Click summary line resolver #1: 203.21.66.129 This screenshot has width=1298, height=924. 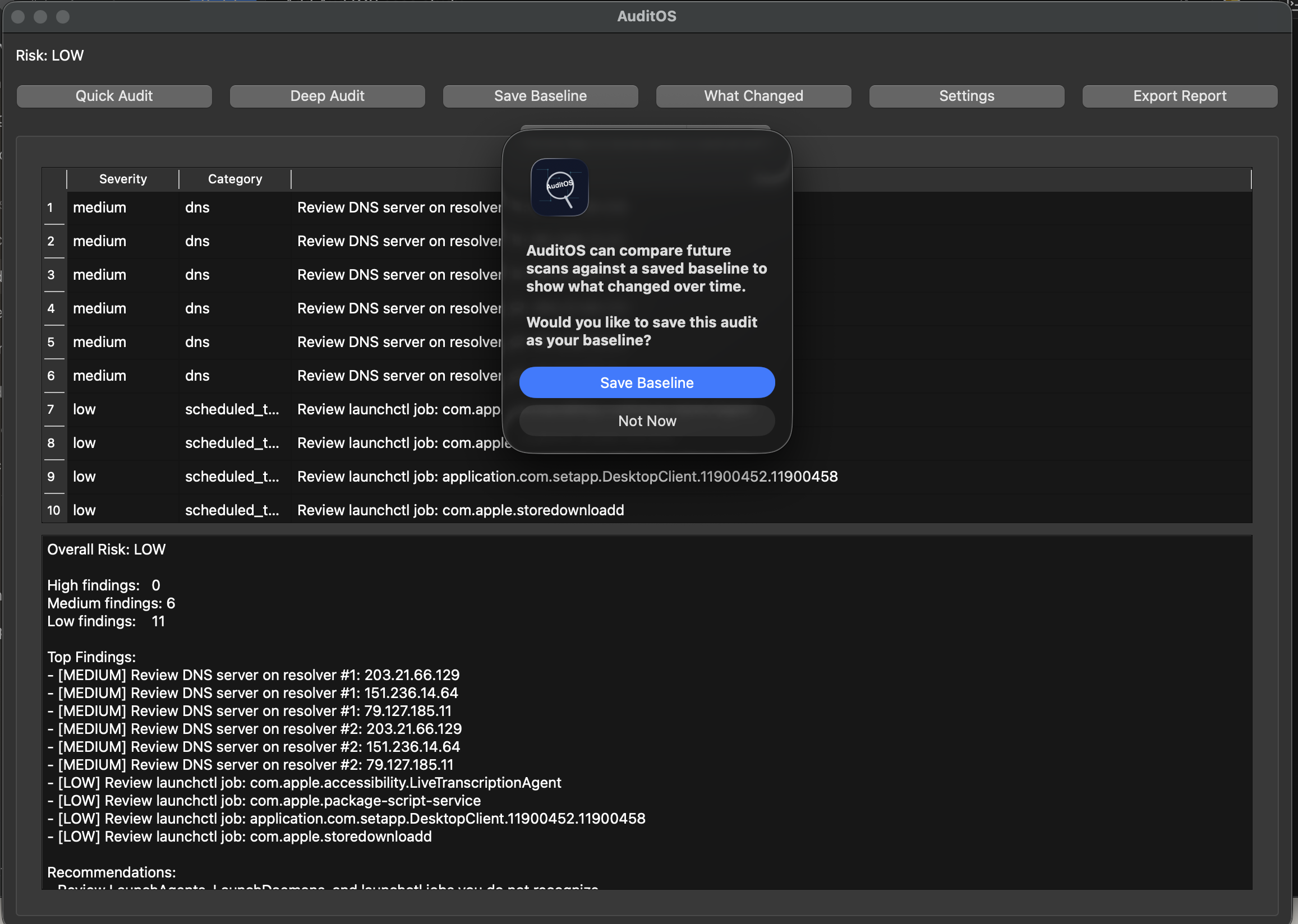point(253,675)
